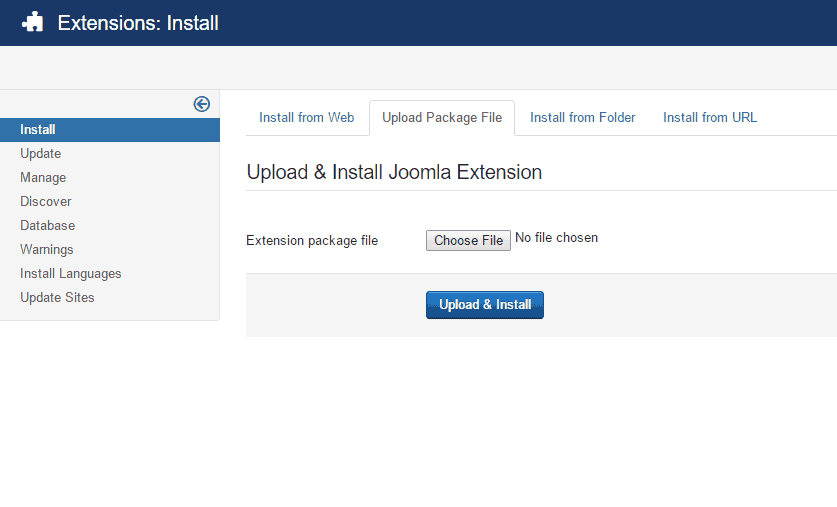Open Install Languages in the sidebar
The image size is (837, 507).
[70, 273]
